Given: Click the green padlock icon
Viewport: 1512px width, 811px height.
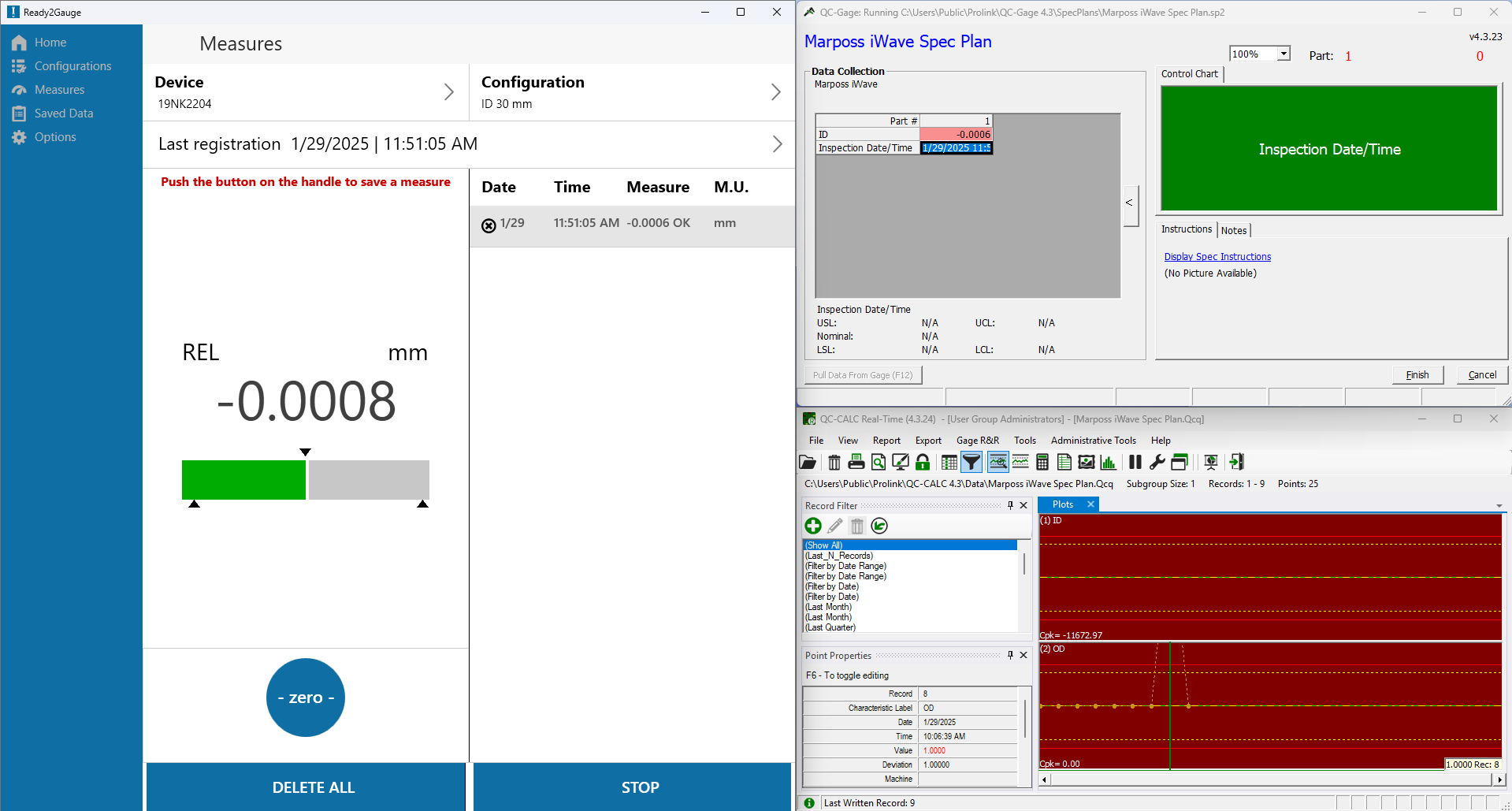Looking at the screenshot, I should (x=923, y=463).
